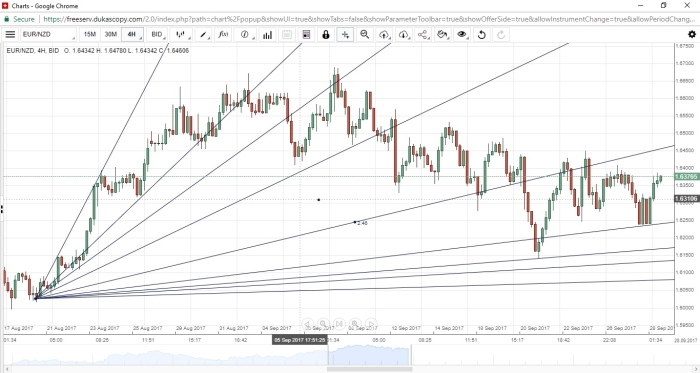Open the f(x) indicators menu
Viewport: 700px width, 373px height.
pos(224,34)
